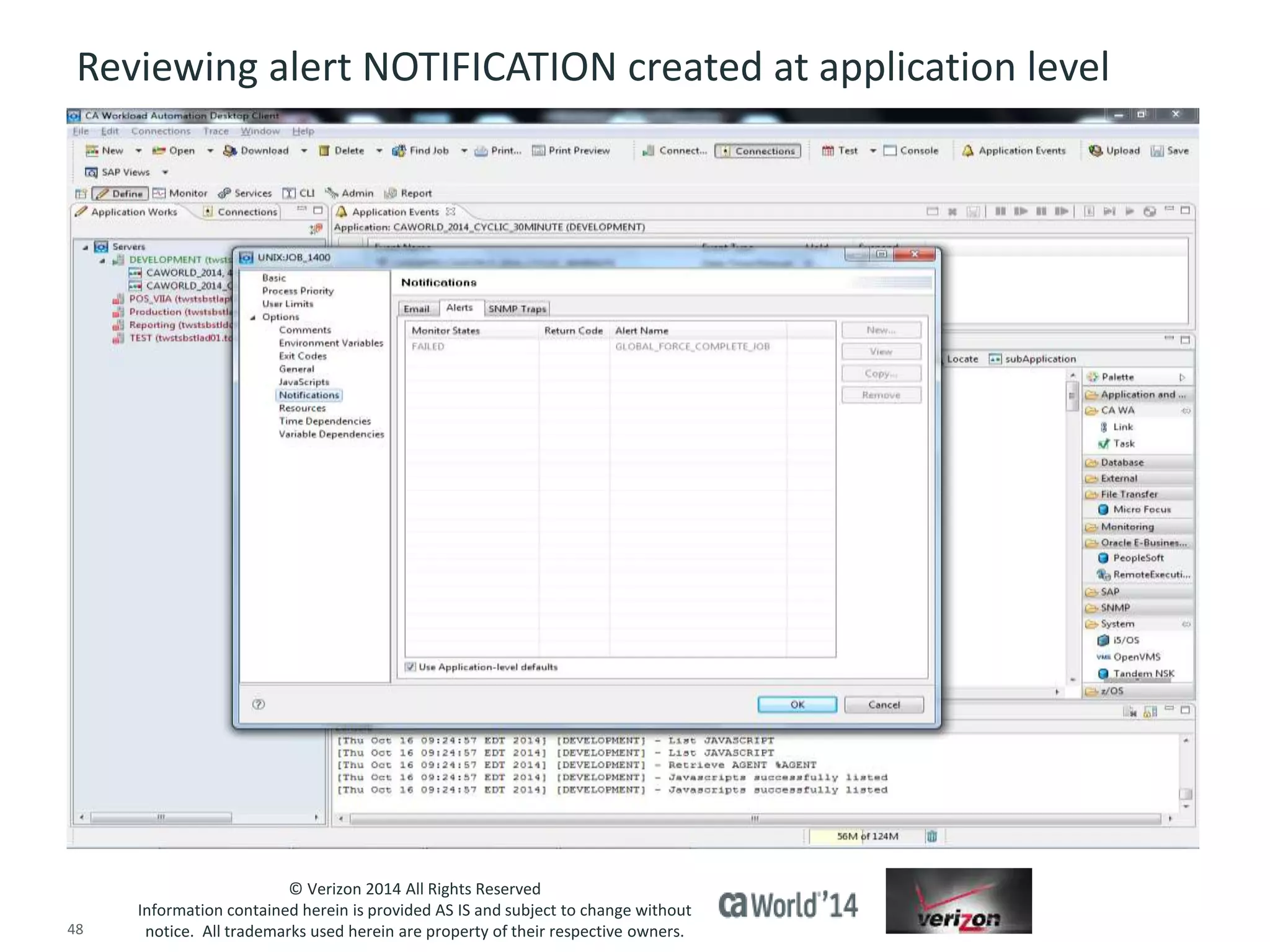1270x952 pixels.
Task: Click the memory garbage collector trash icon
Action: pos(931,837)
